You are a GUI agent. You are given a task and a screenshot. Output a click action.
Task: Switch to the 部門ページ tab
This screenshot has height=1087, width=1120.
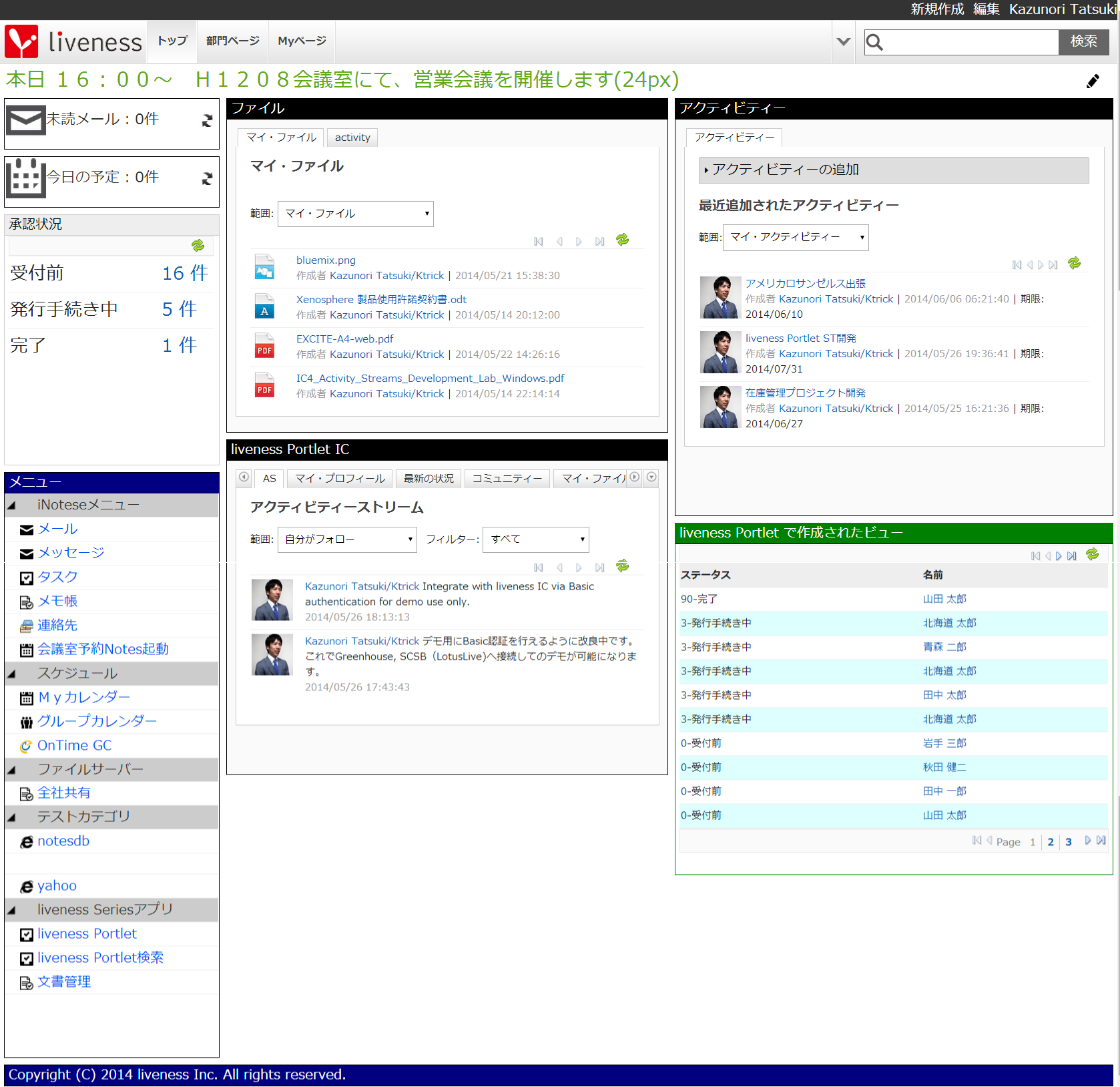[232, 41]
